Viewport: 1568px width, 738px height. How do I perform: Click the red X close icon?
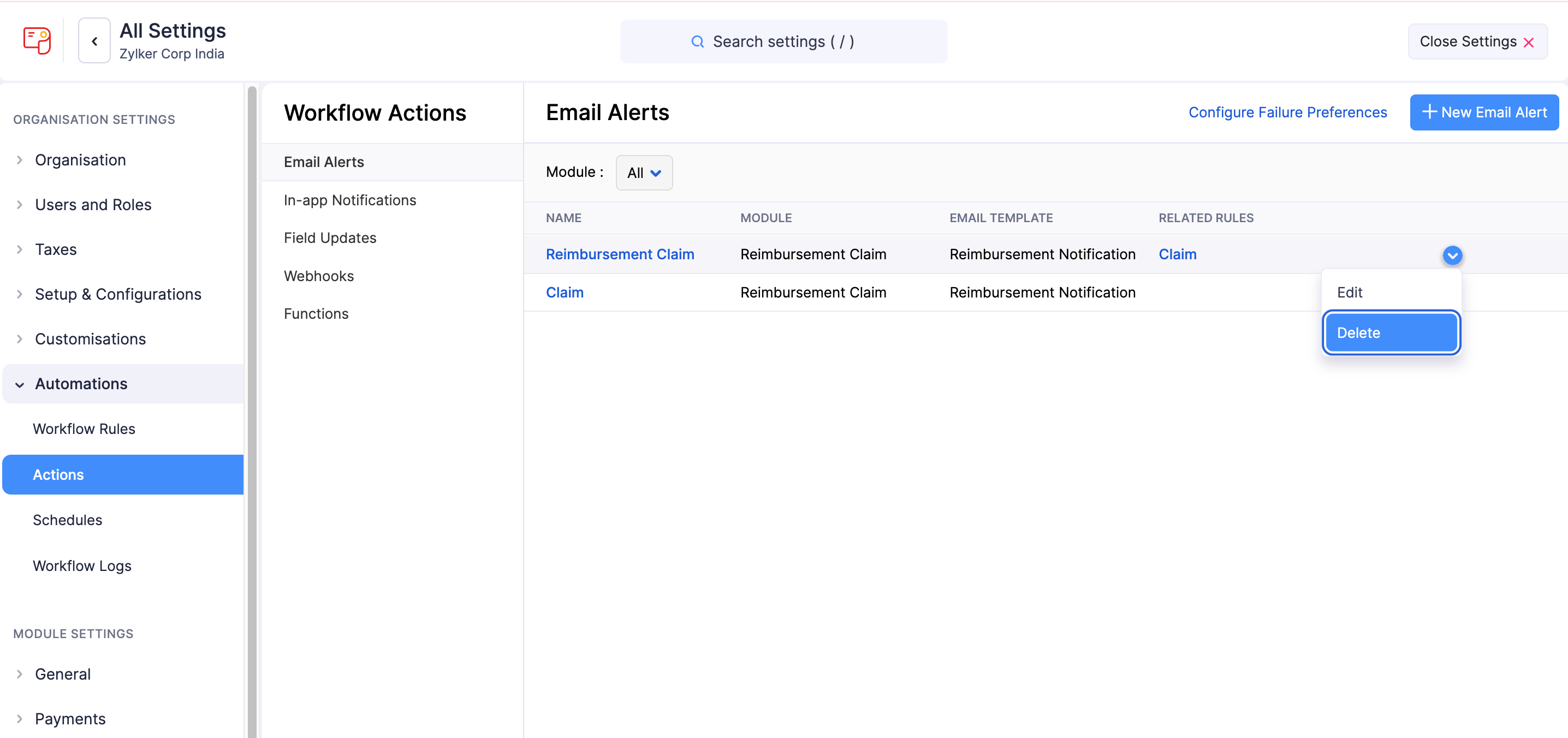[x=1529, y=42]
